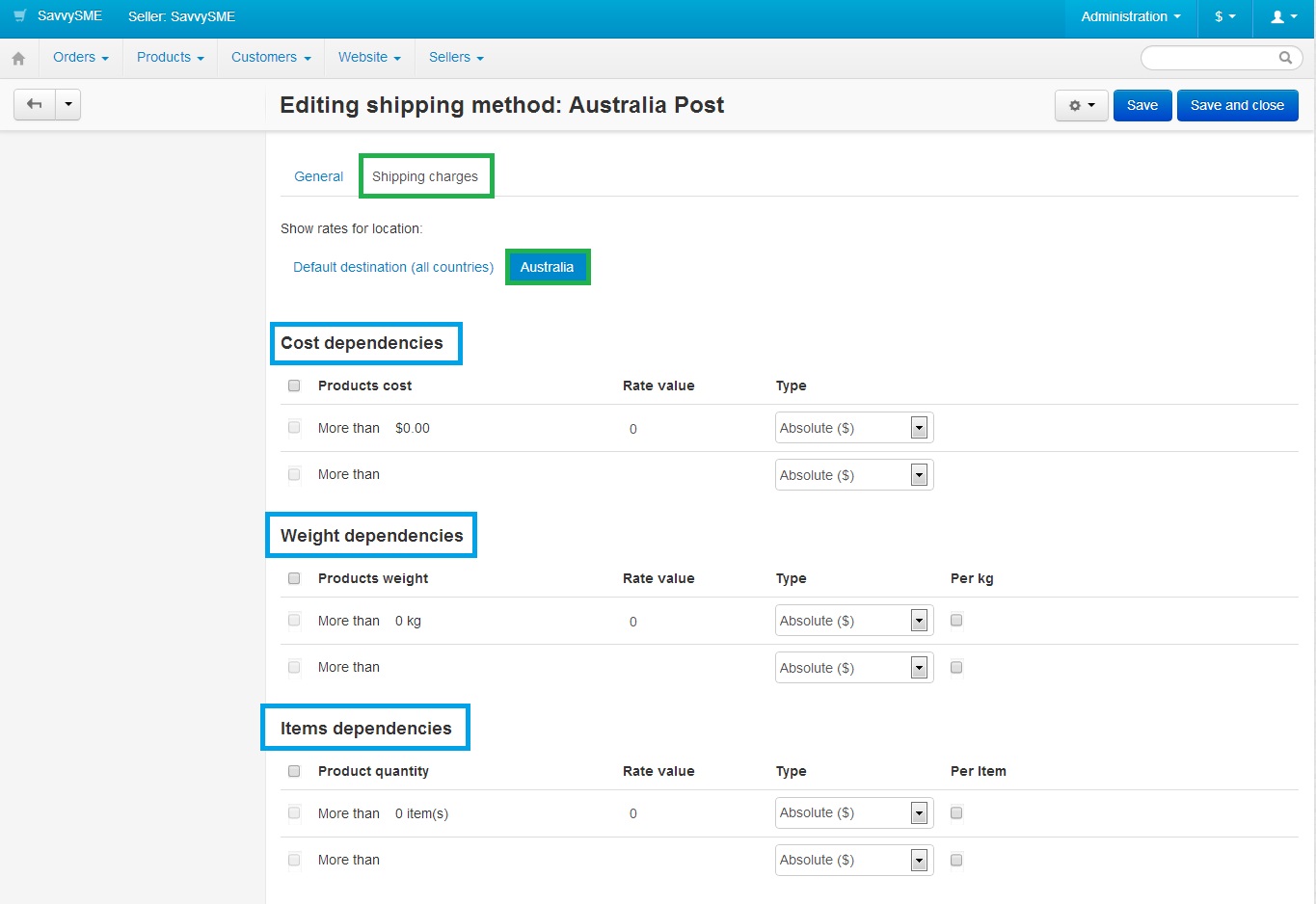Check the empty items dependency row checkbox
The width and height of the screenshot is (1316, 904).
(x=294, y=860)
